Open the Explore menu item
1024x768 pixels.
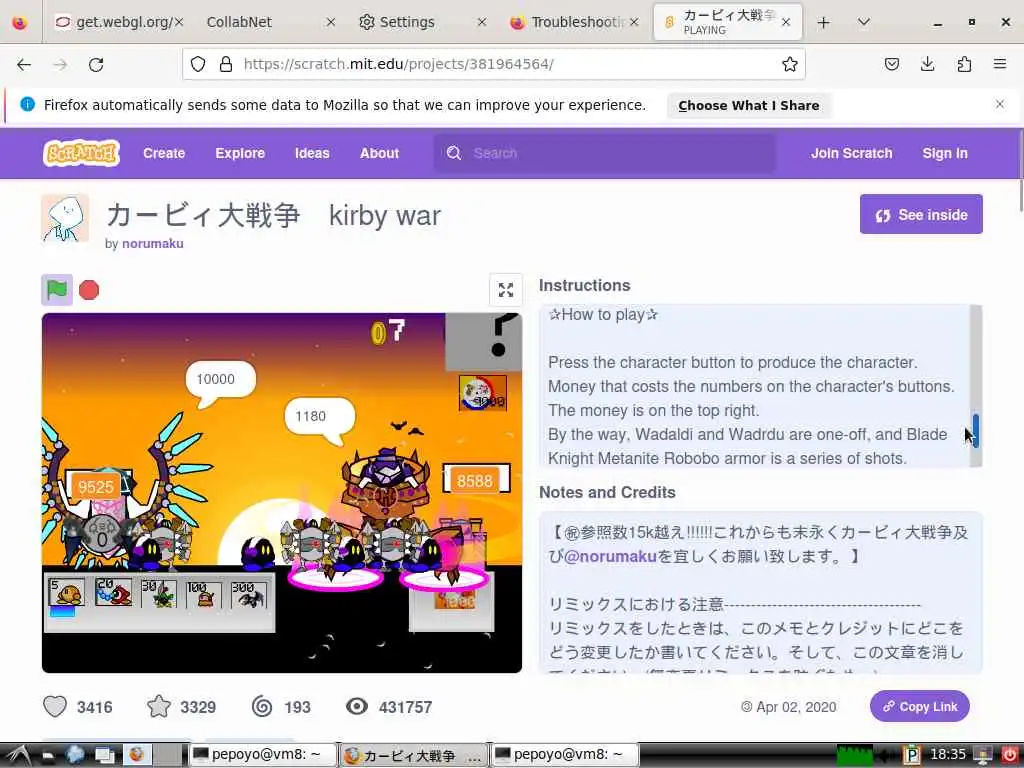240,153
